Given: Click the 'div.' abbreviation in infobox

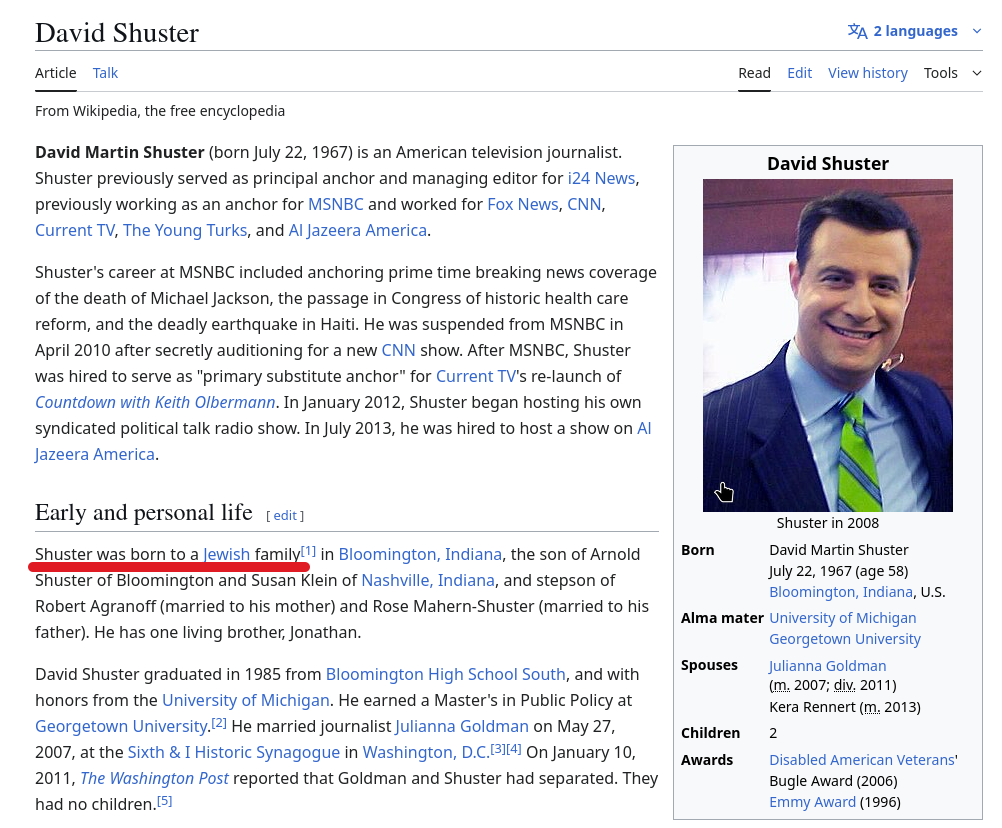Looking at the screenshot, I should pyautogui.click(x=845, y=686).
